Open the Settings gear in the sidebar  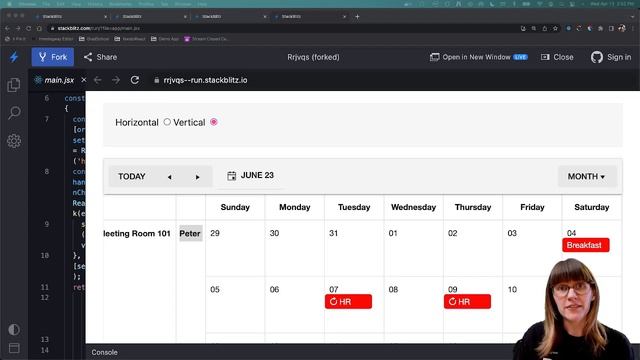tap(14, 141)
